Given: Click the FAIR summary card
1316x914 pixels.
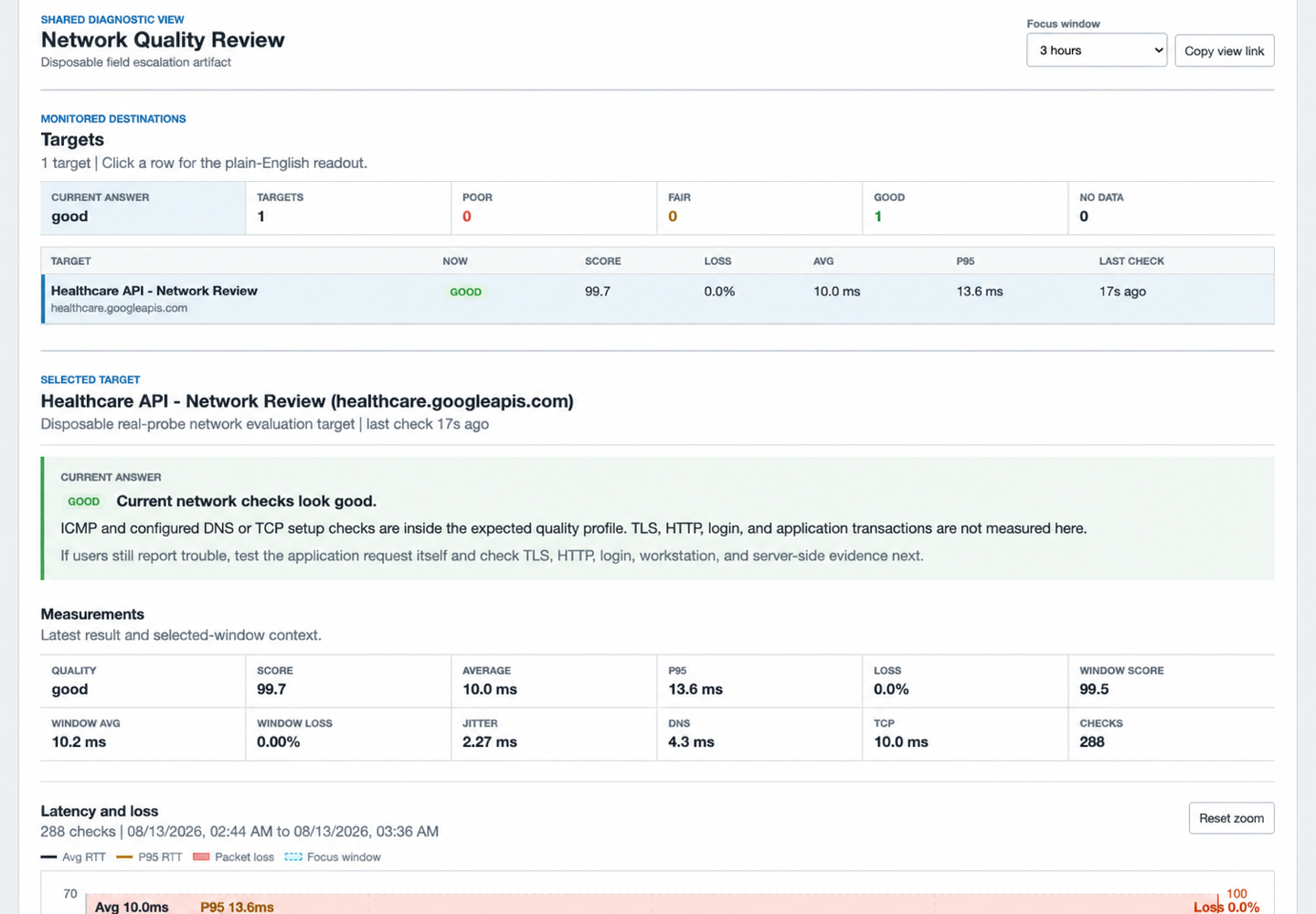Looking at the screenshot, I should [759, 208].
